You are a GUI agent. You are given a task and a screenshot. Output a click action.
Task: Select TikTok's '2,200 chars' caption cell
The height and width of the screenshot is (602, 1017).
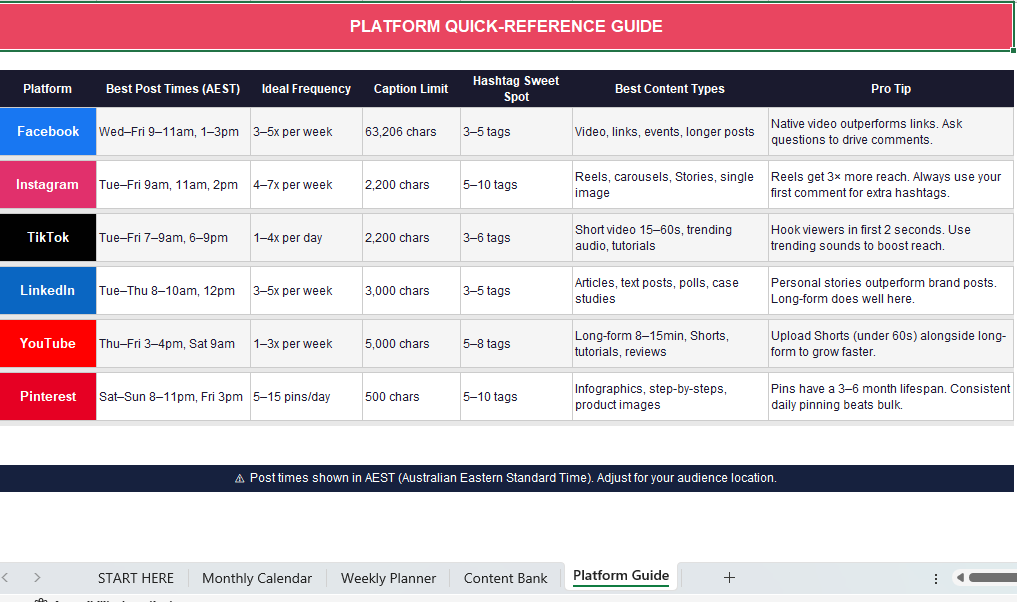411,237
